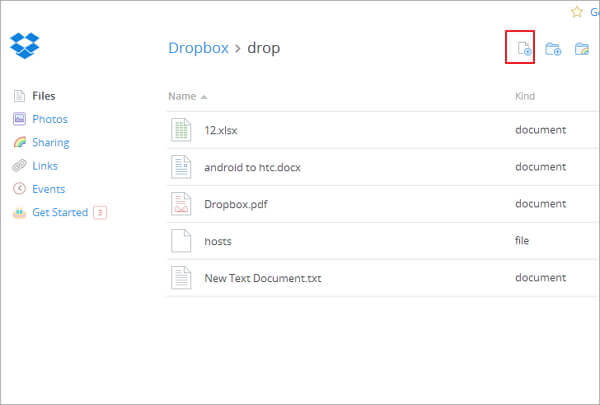Click the Dropbox.pdf file icon
The image size is (600, 405).
181,204
